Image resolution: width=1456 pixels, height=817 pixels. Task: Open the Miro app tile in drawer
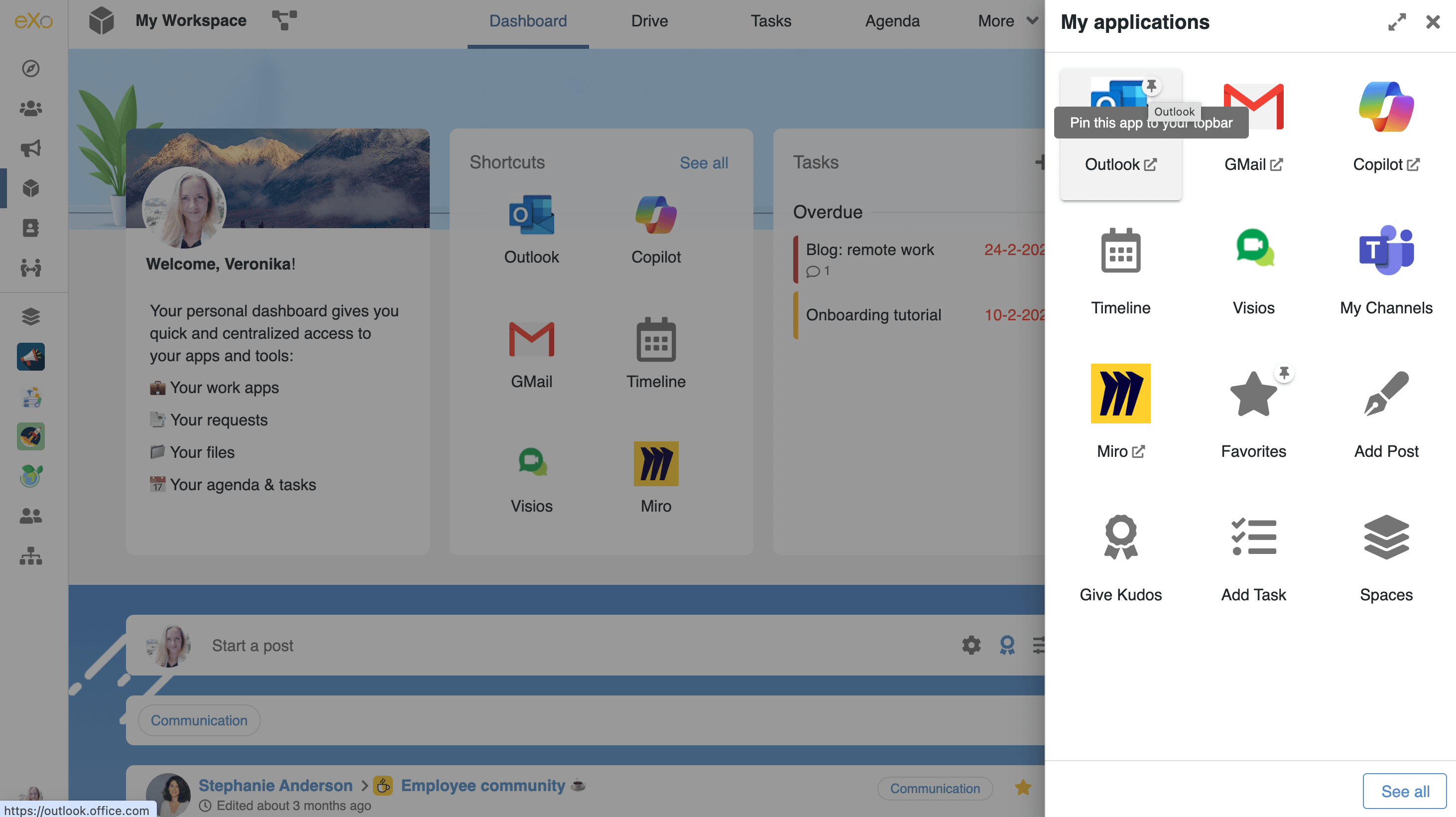(x=1120, y=394)
